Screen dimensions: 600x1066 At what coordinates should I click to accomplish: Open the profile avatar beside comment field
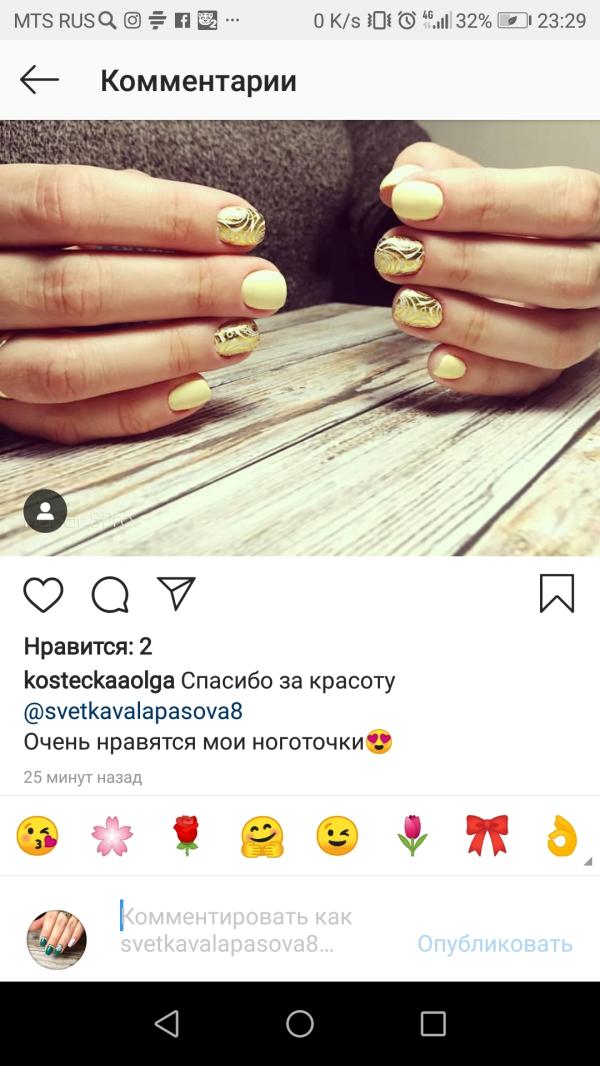click(x=56, y=940)
